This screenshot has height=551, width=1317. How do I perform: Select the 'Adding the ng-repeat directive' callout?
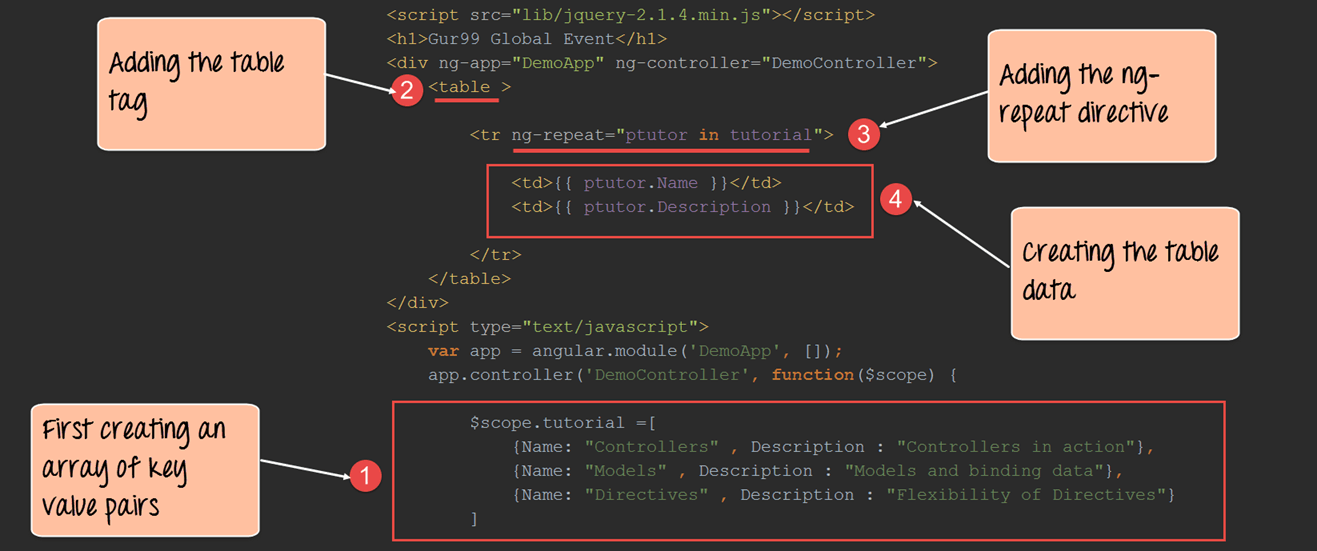[x=1101, y=95]
